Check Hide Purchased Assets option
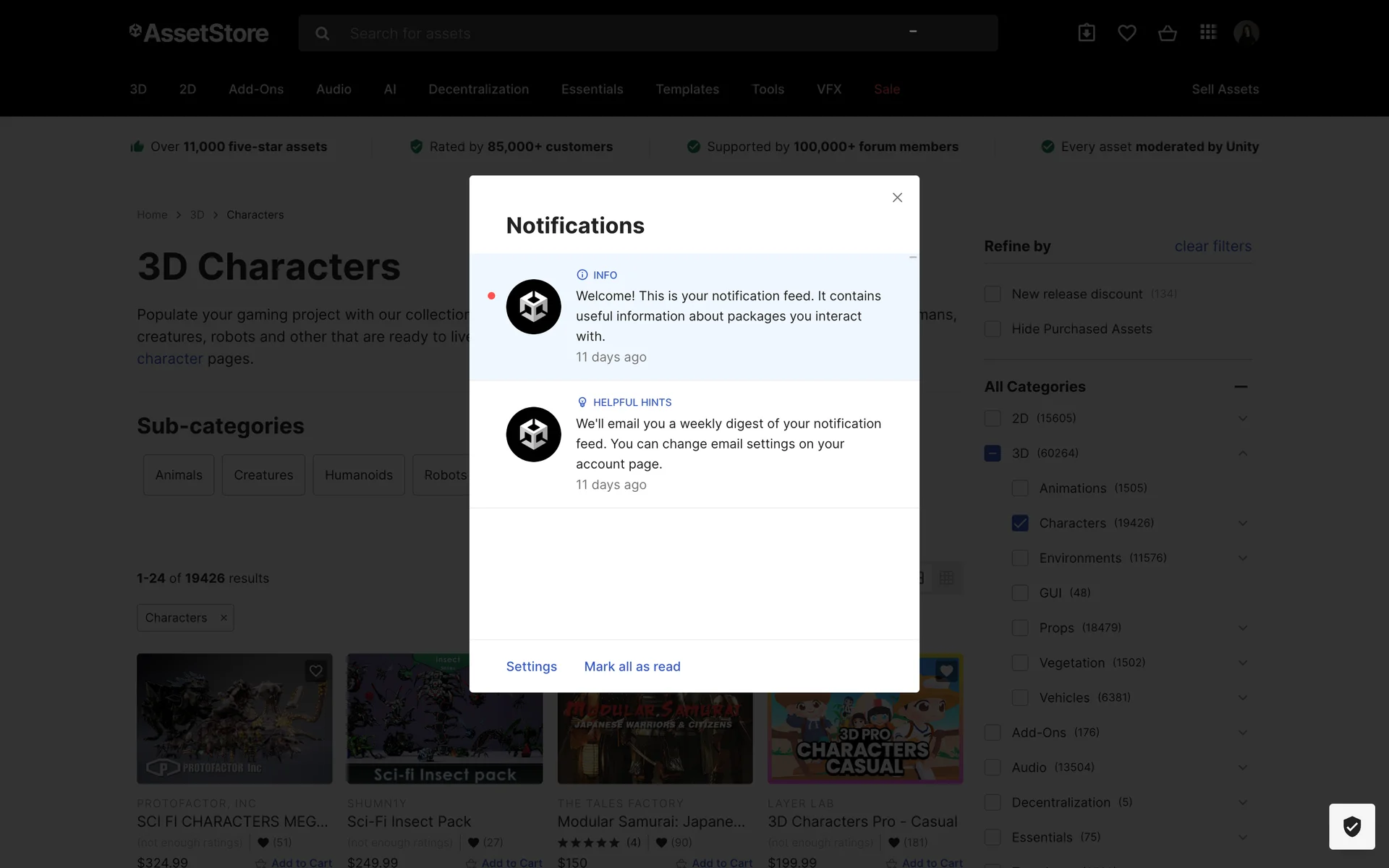1389x868 pixels. pos(993,329)
